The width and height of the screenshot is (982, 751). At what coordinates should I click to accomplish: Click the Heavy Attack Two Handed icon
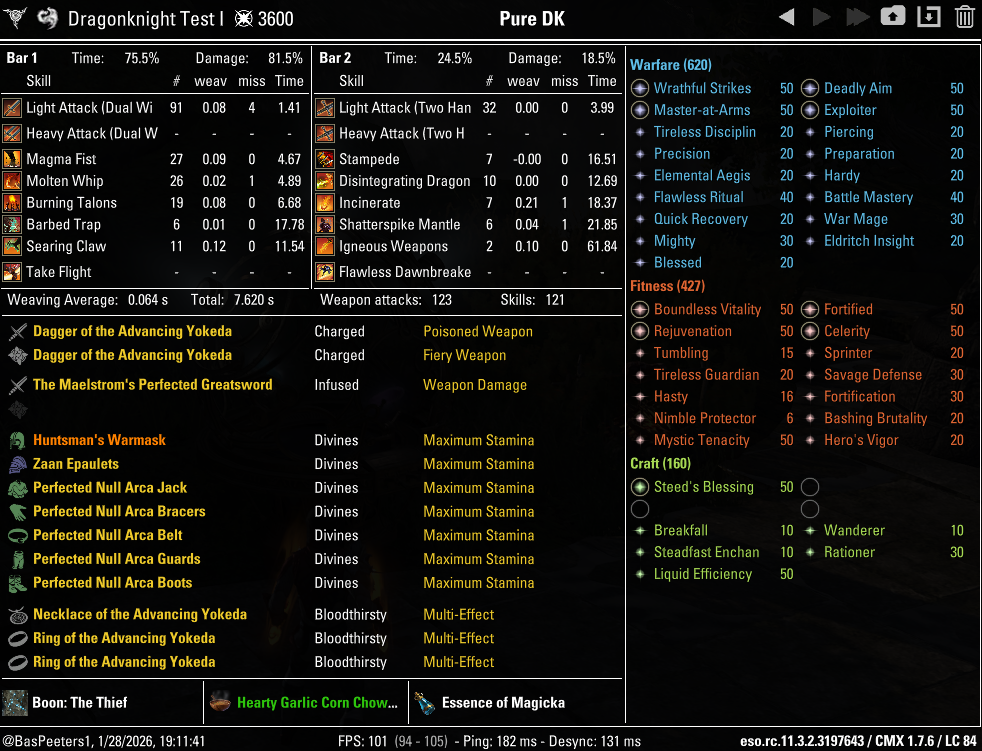(324, 133)
